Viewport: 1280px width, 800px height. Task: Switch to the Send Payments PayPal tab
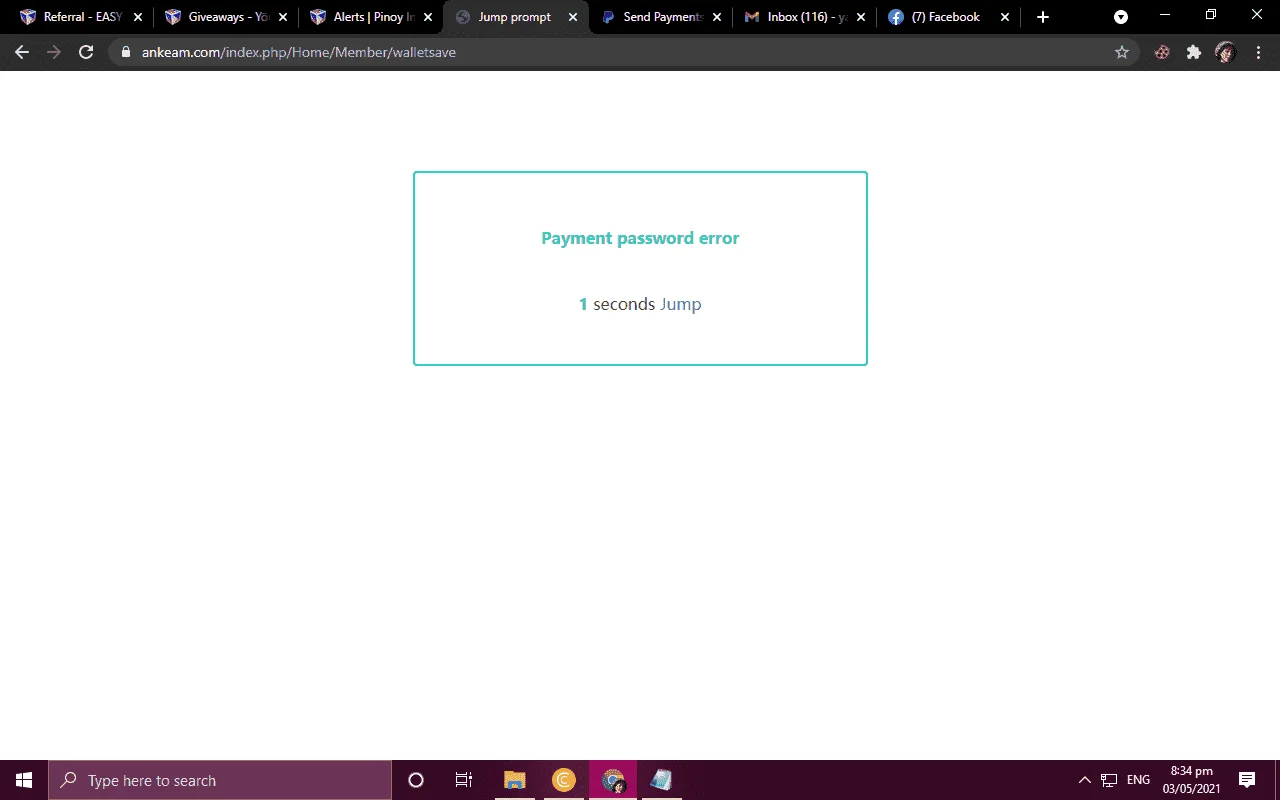[x=662, y=17]
